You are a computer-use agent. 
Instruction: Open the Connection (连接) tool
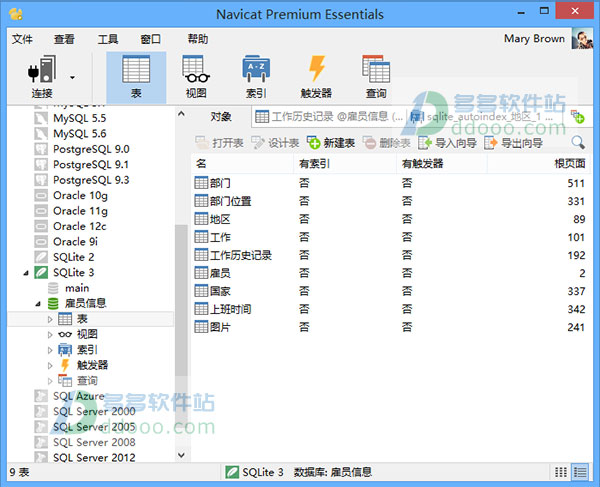(42, 77)
